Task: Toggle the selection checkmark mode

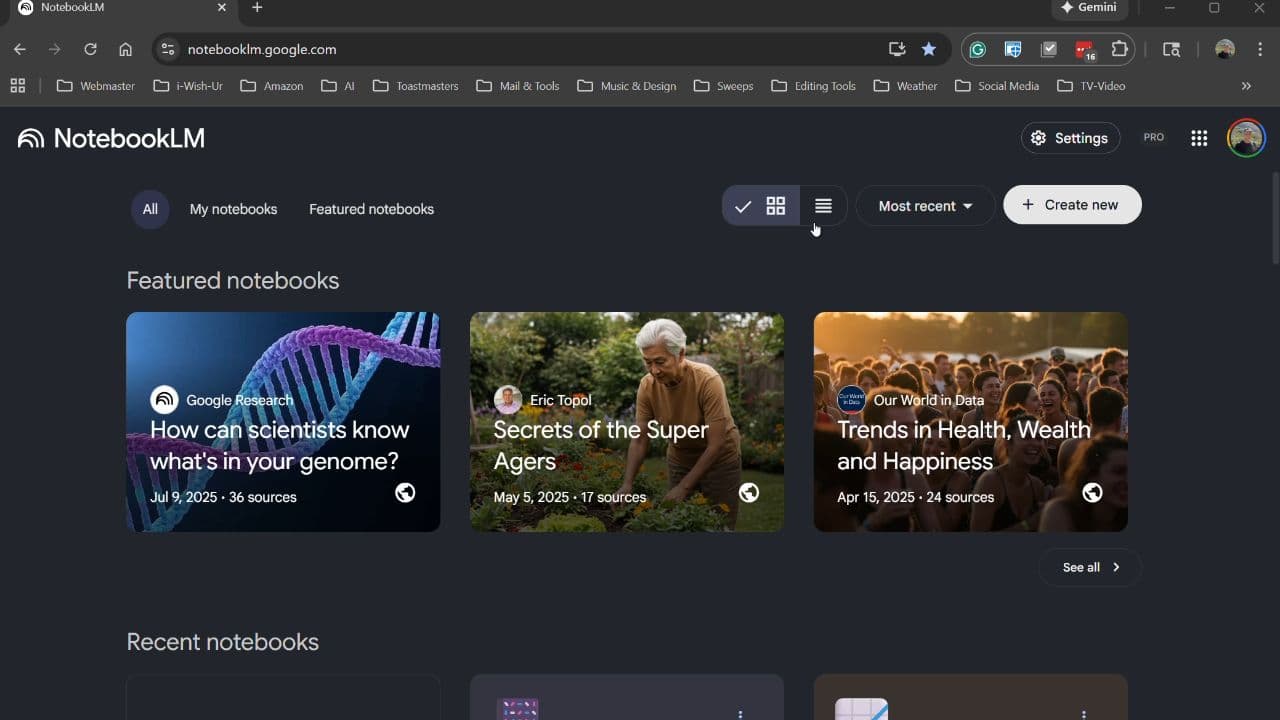Action: (x=744, y=206)
